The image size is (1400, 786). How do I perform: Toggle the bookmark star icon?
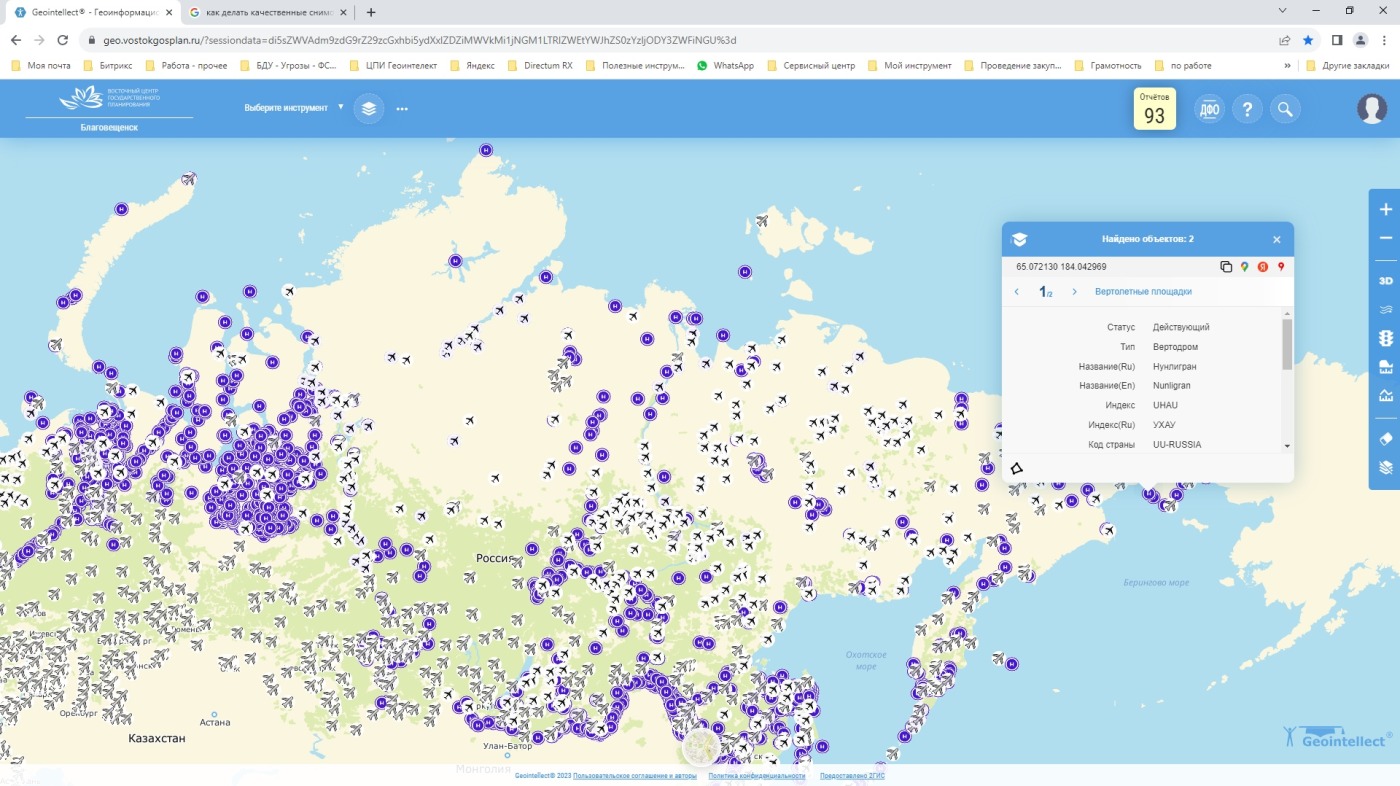(x=1308, y=40)
